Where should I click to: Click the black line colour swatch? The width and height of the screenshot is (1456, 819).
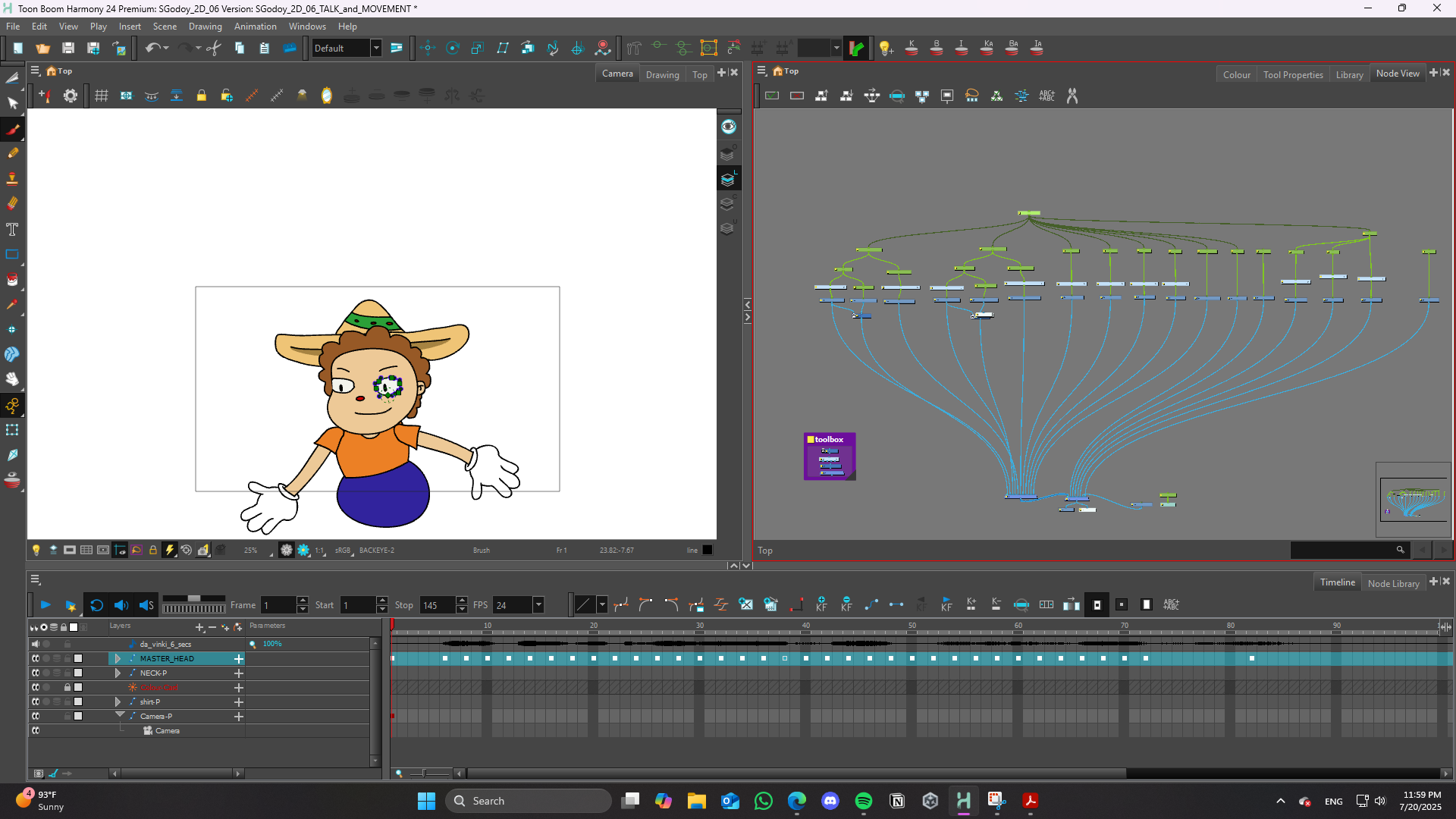[708, 551]
